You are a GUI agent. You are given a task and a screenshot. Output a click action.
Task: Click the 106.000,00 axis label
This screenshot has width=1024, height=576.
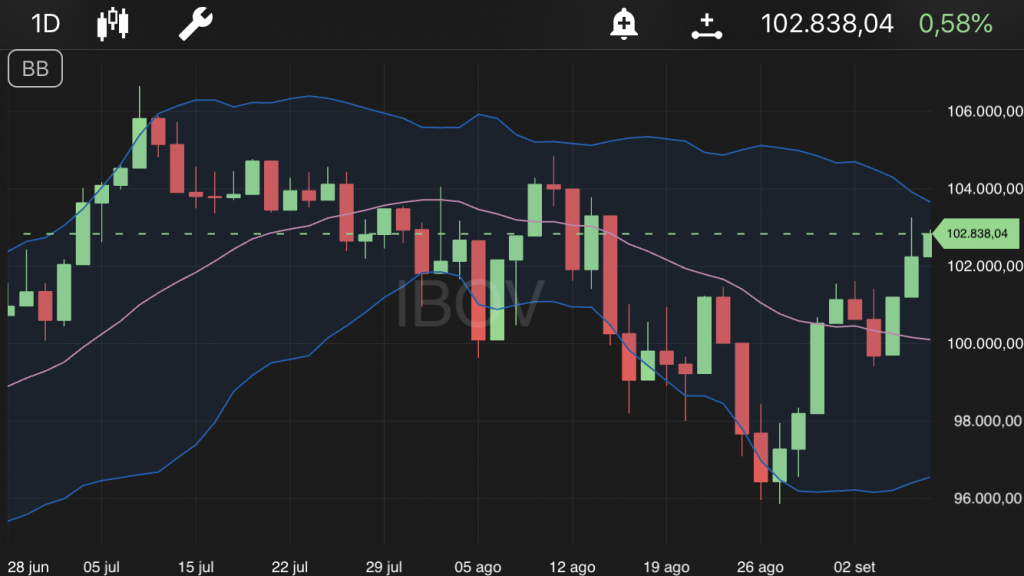tap(985, 112)
